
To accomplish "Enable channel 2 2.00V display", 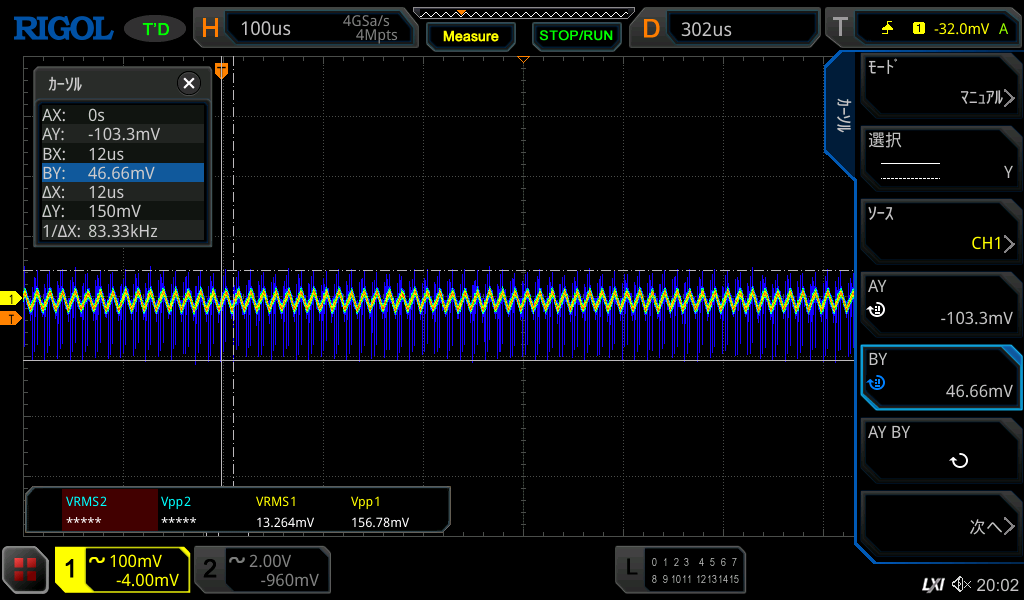I will pyautogui.click(x=262, y=570).
